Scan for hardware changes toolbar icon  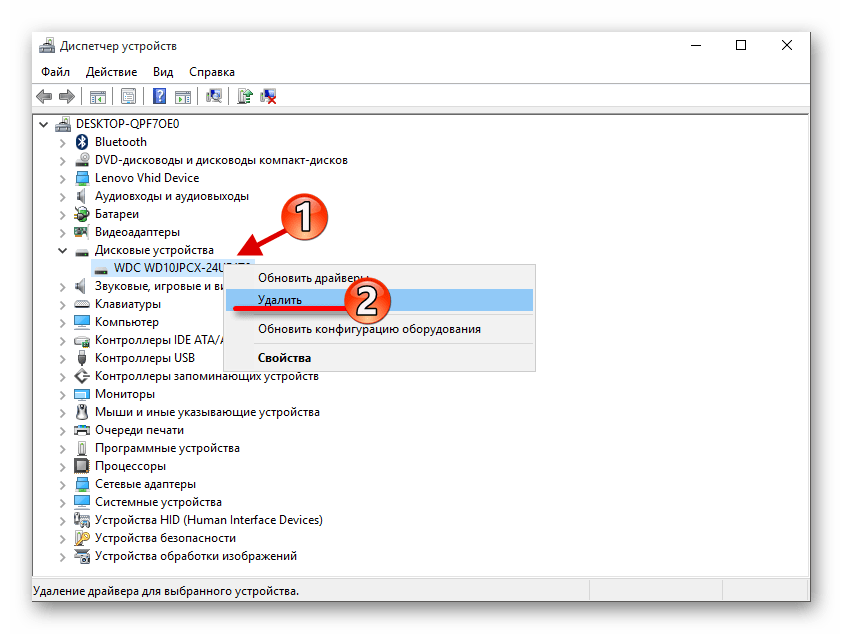click(214, 96)
